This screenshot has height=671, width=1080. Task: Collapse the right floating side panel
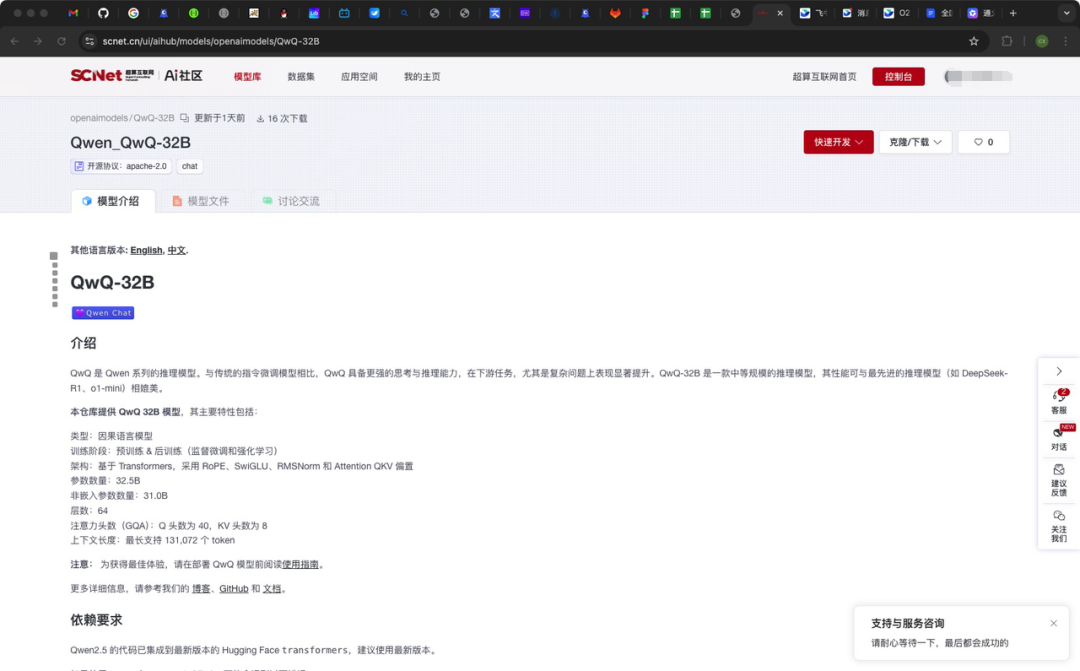click(1059, 371)
